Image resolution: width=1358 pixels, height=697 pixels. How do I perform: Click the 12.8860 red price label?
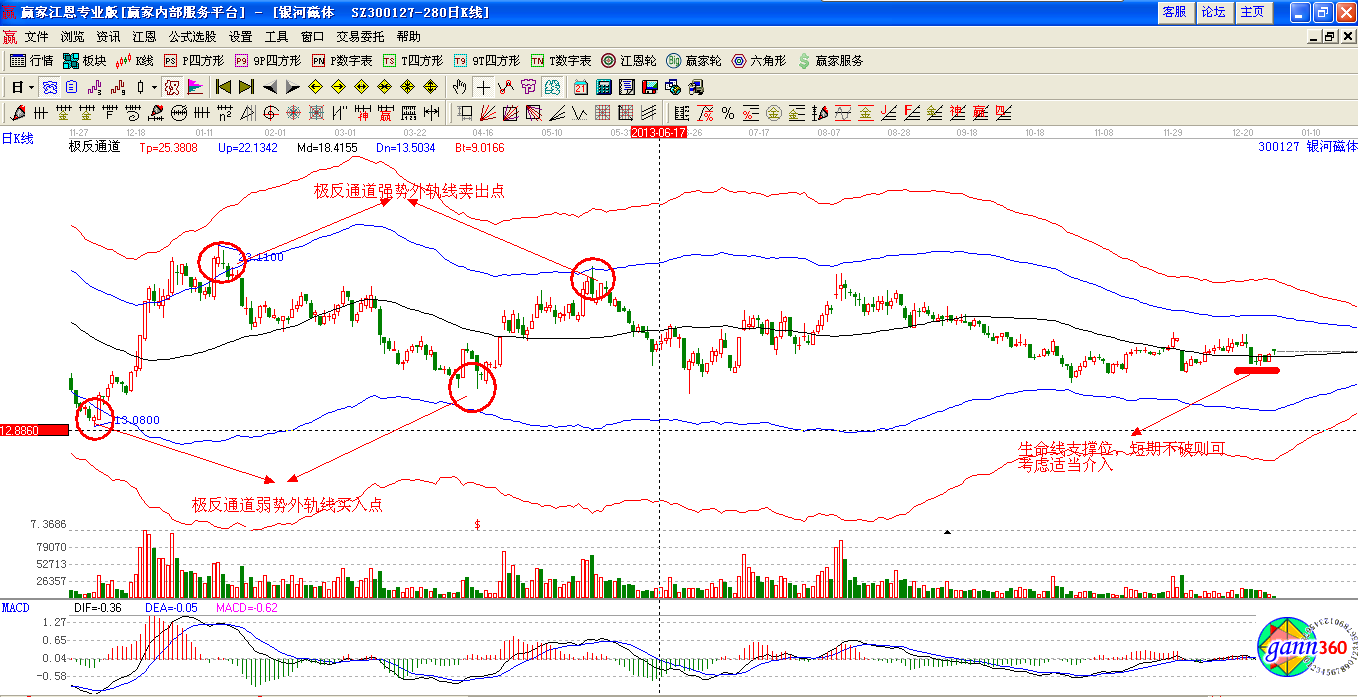pyautogui.click(x=34, y=430)
